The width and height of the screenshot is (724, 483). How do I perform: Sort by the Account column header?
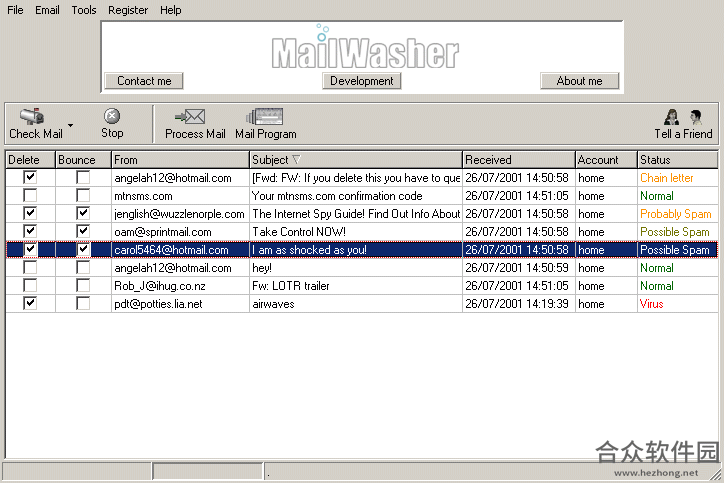606,160
